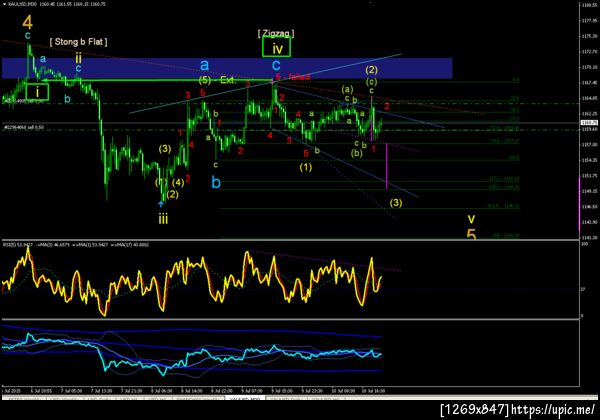
Task: Select the '[ Zigzag ]' text annotation
Action: pos(276,33)
